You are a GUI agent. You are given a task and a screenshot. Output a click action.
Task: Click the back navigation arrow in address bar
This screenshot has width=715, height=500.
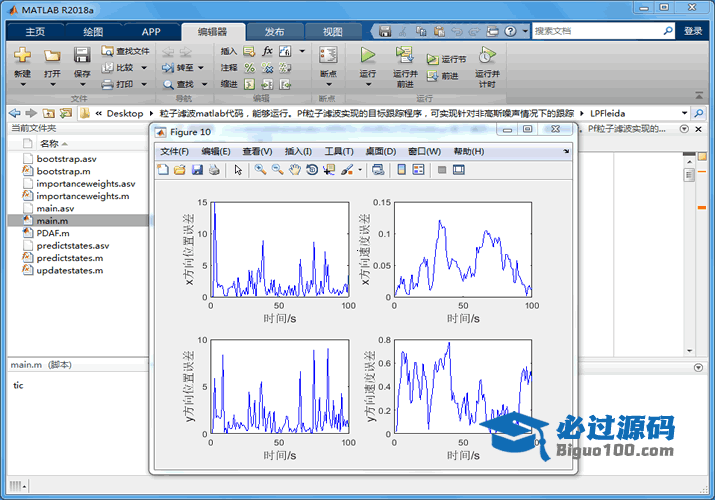pyautogui.click(x=15, y=113)
